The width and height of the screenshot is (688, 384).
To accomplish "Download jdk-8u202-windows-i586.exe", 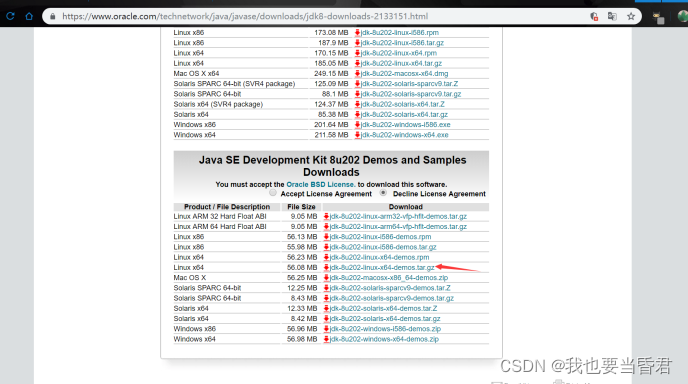I will (x=406, y=125).
